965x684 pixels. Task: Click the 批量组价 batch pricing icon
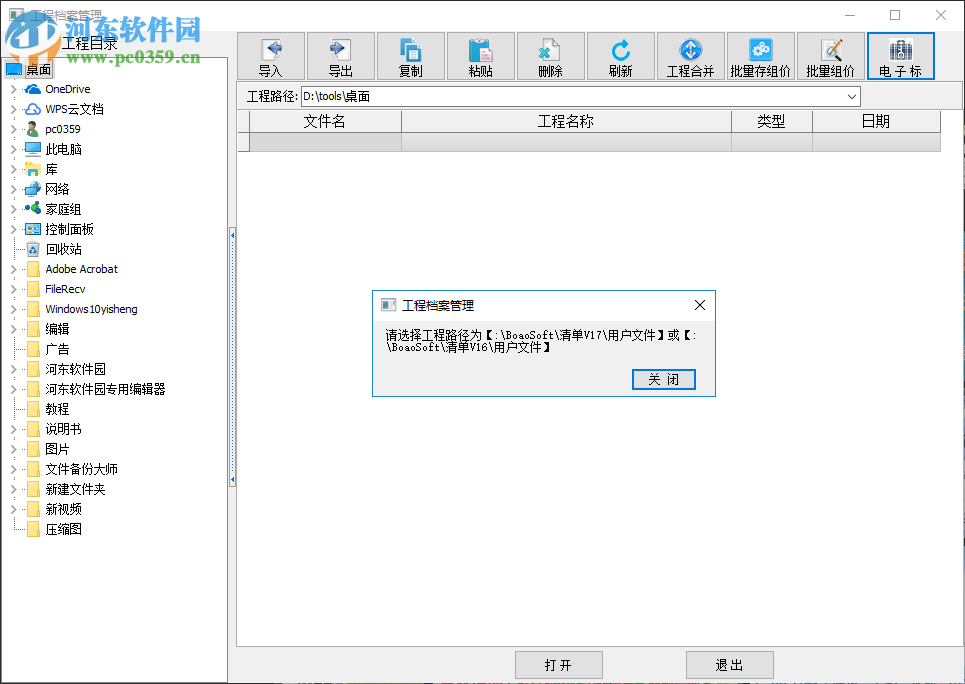[x=829, y=56]
